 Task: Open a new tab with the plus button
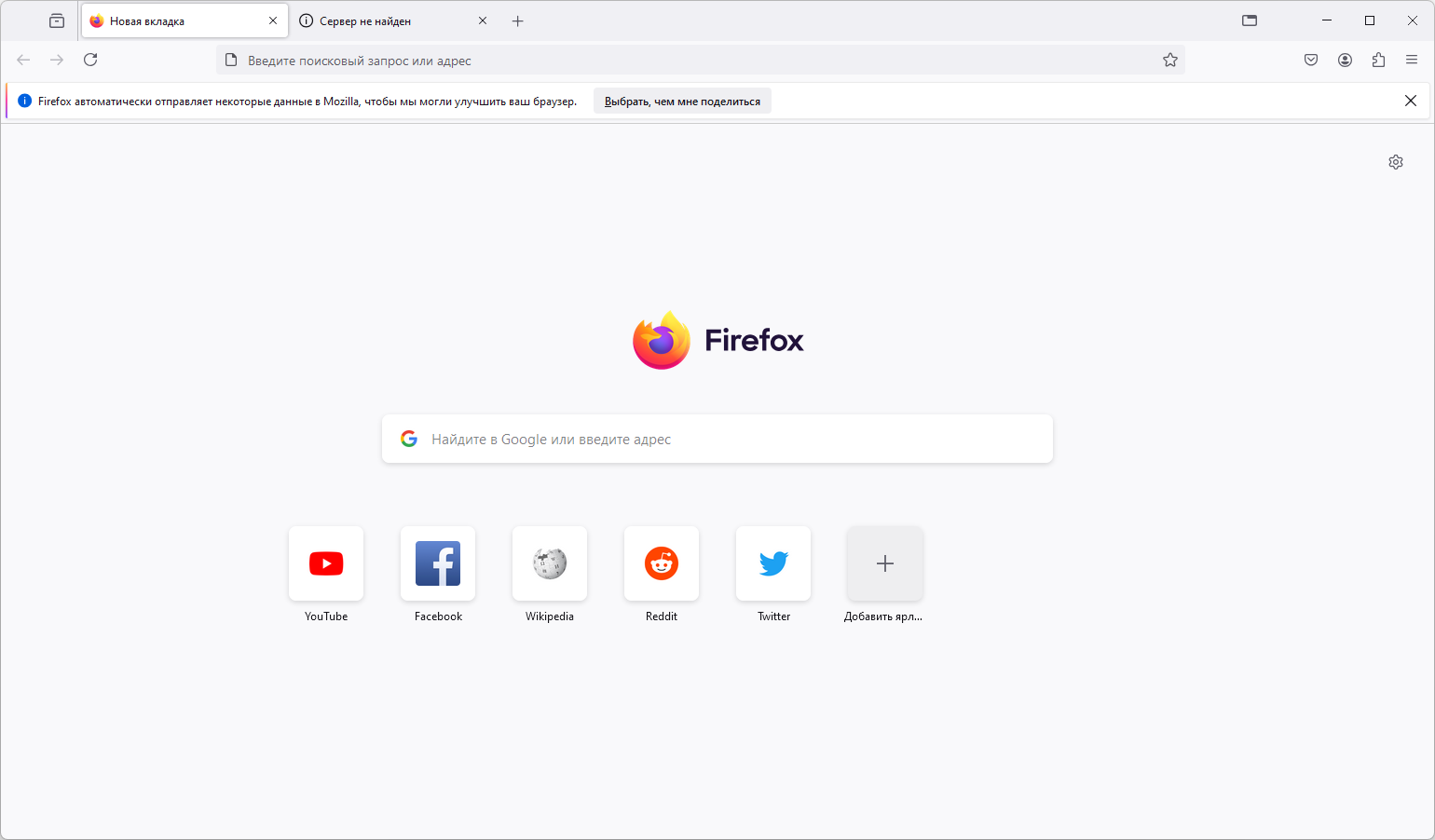(x=518, y=20)
